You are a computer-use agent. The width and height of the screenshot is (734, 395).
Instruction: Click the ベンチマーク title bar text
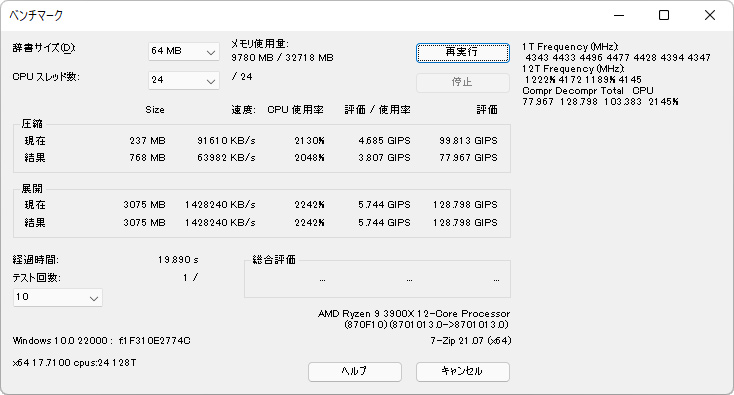tap(36, 15)
